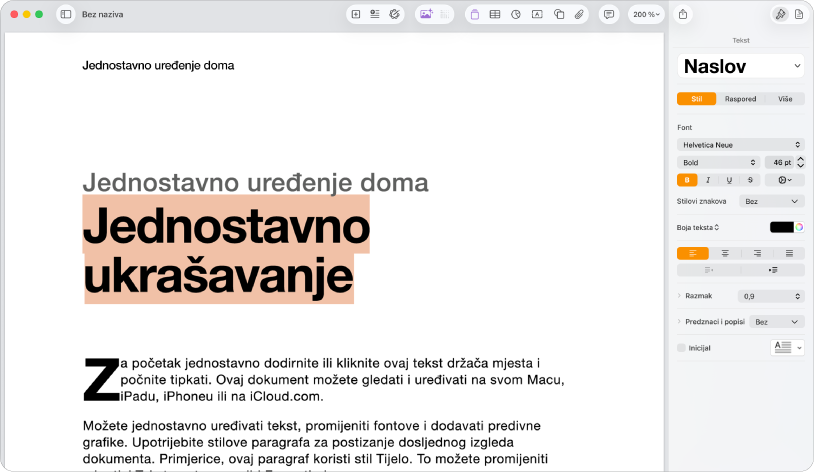Open the Helvetica Neue font dropdown
Image resolution: width=814 pixels, height=473 pixels.
tap(741, 145)
